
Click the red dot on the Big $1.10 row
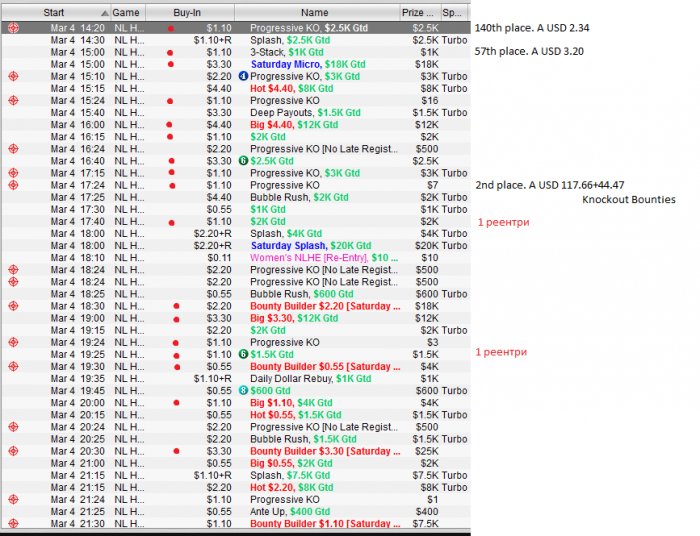[x=176, y=403]
